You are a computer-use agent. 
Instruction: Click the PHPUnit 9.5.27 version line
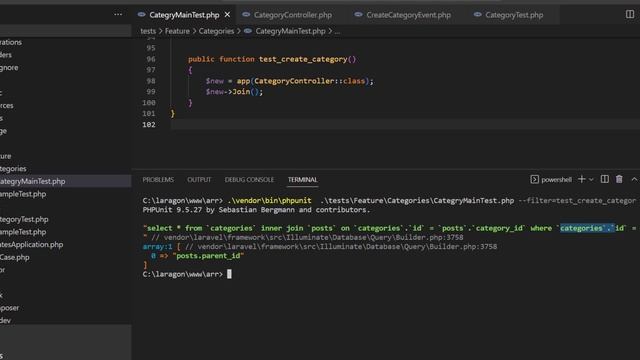click(x=256, y=210)
